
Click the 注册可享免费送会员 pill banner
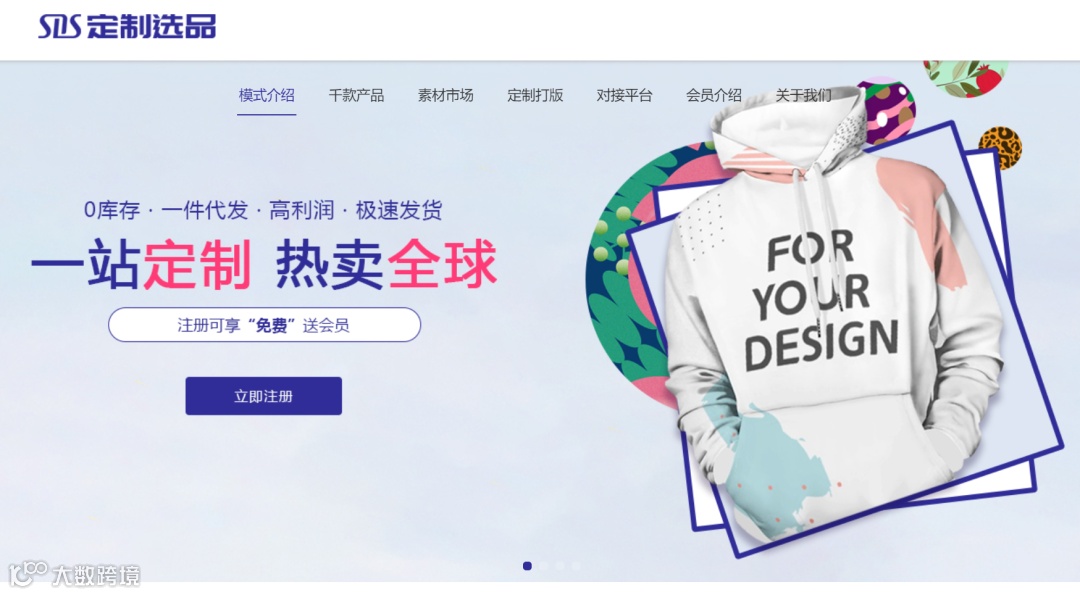264,324
